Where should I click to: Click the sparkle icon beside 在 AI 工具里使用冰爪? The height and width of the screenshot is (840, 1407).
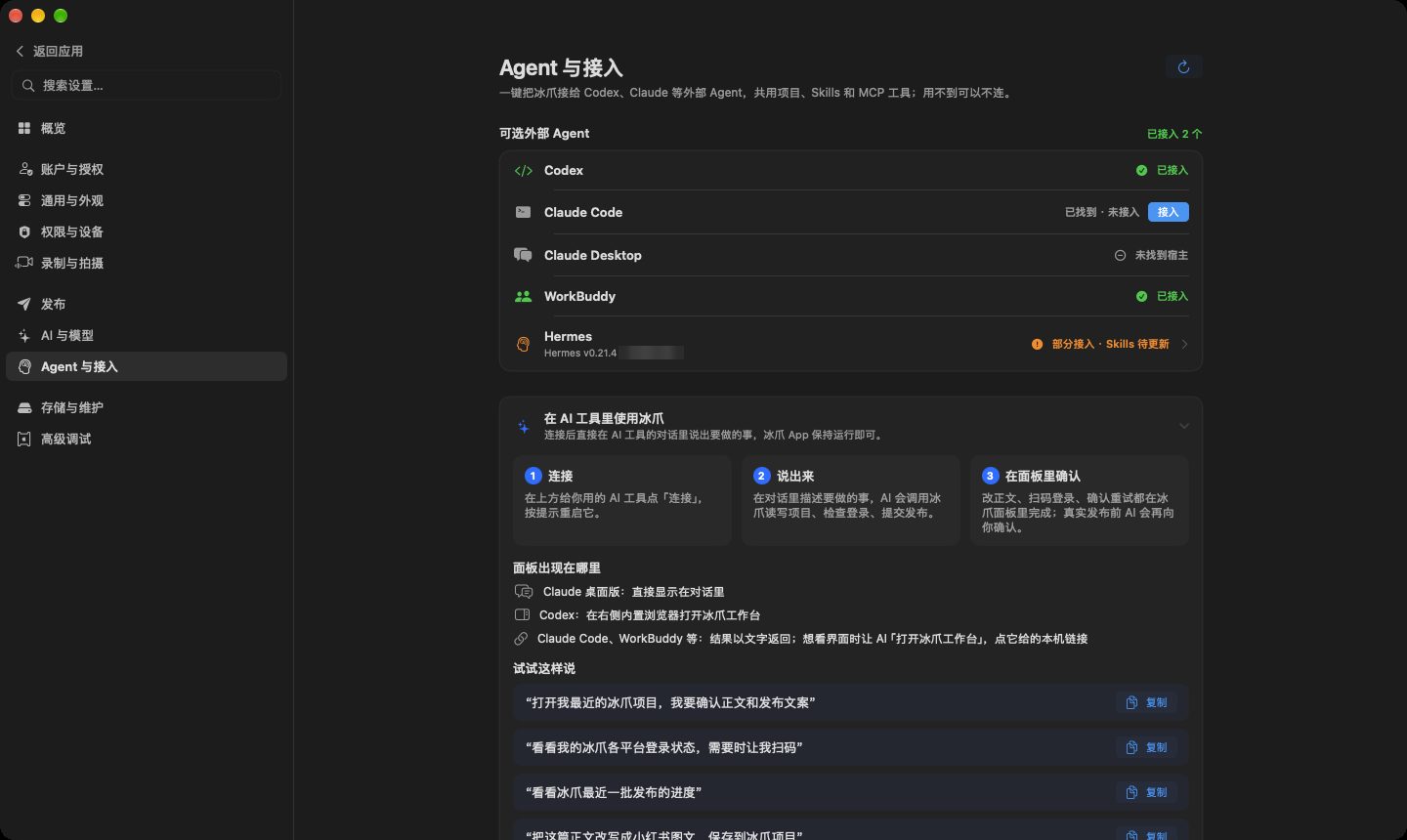524,426
